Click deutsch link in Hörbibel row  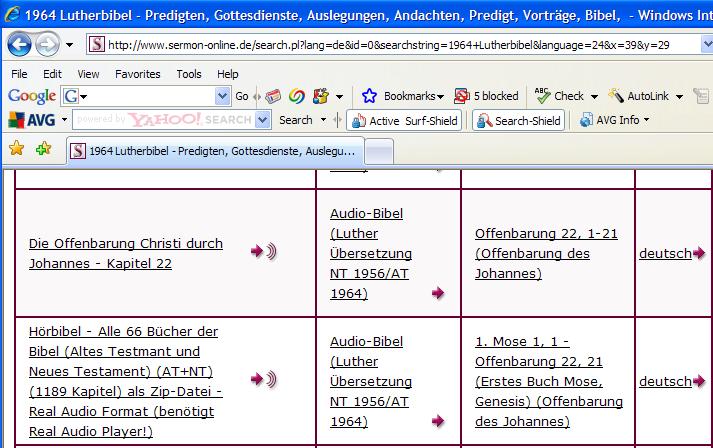tap(665, 381)
